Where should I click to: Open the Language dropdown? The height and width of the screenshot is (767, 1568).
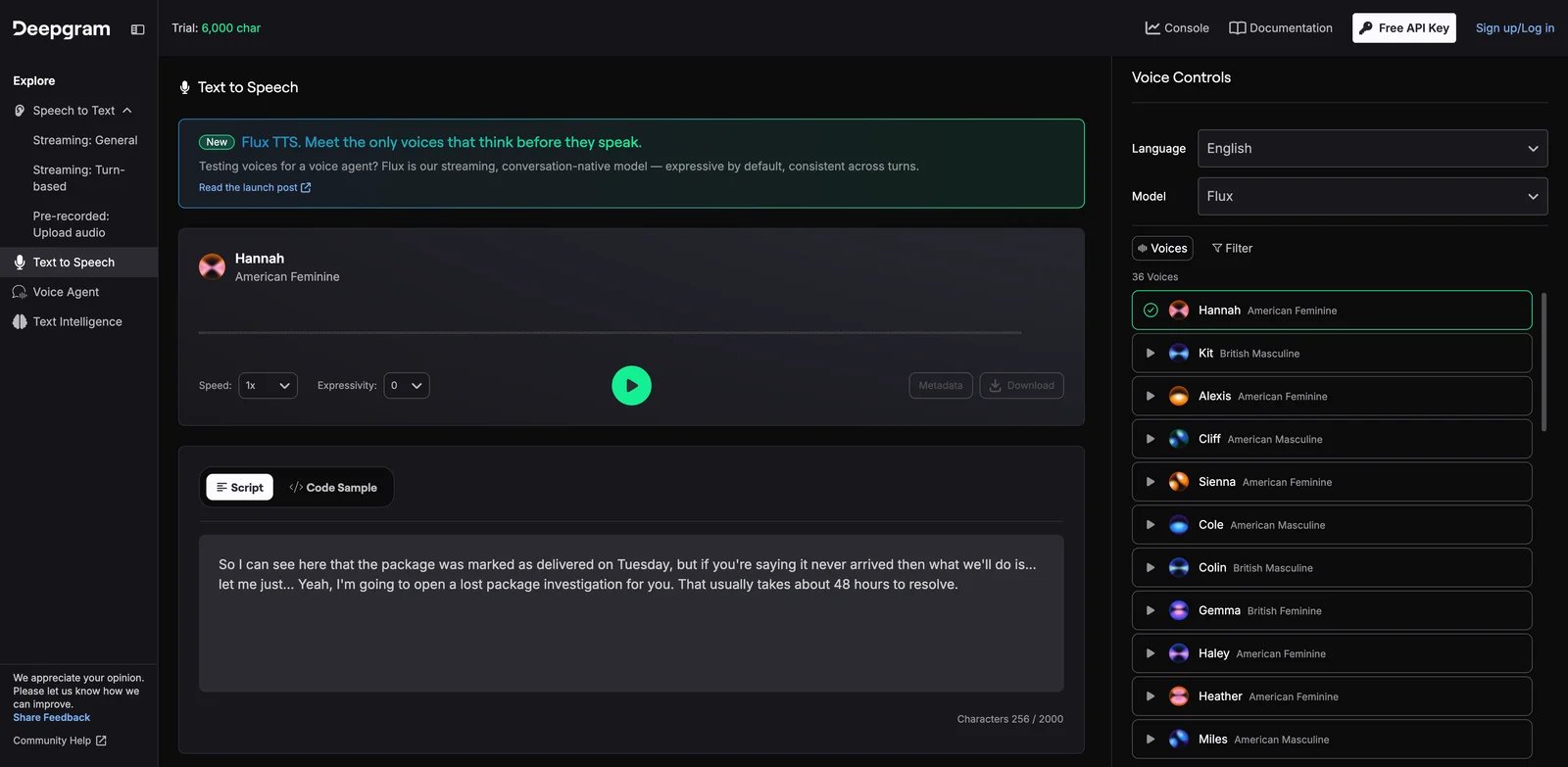click(x=1372, y=149)
